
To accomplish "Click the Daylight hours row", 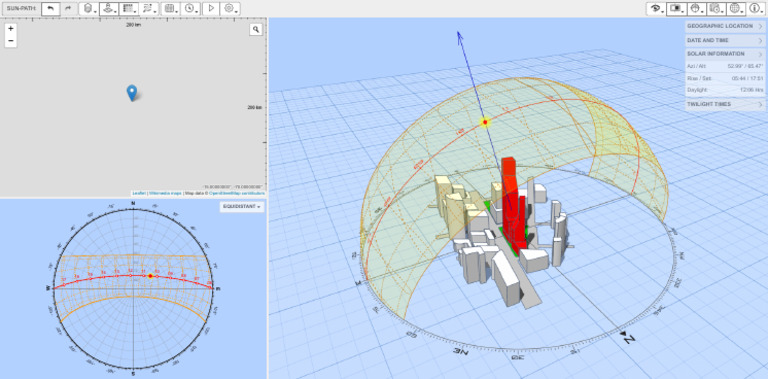I will tap(725, 90).
